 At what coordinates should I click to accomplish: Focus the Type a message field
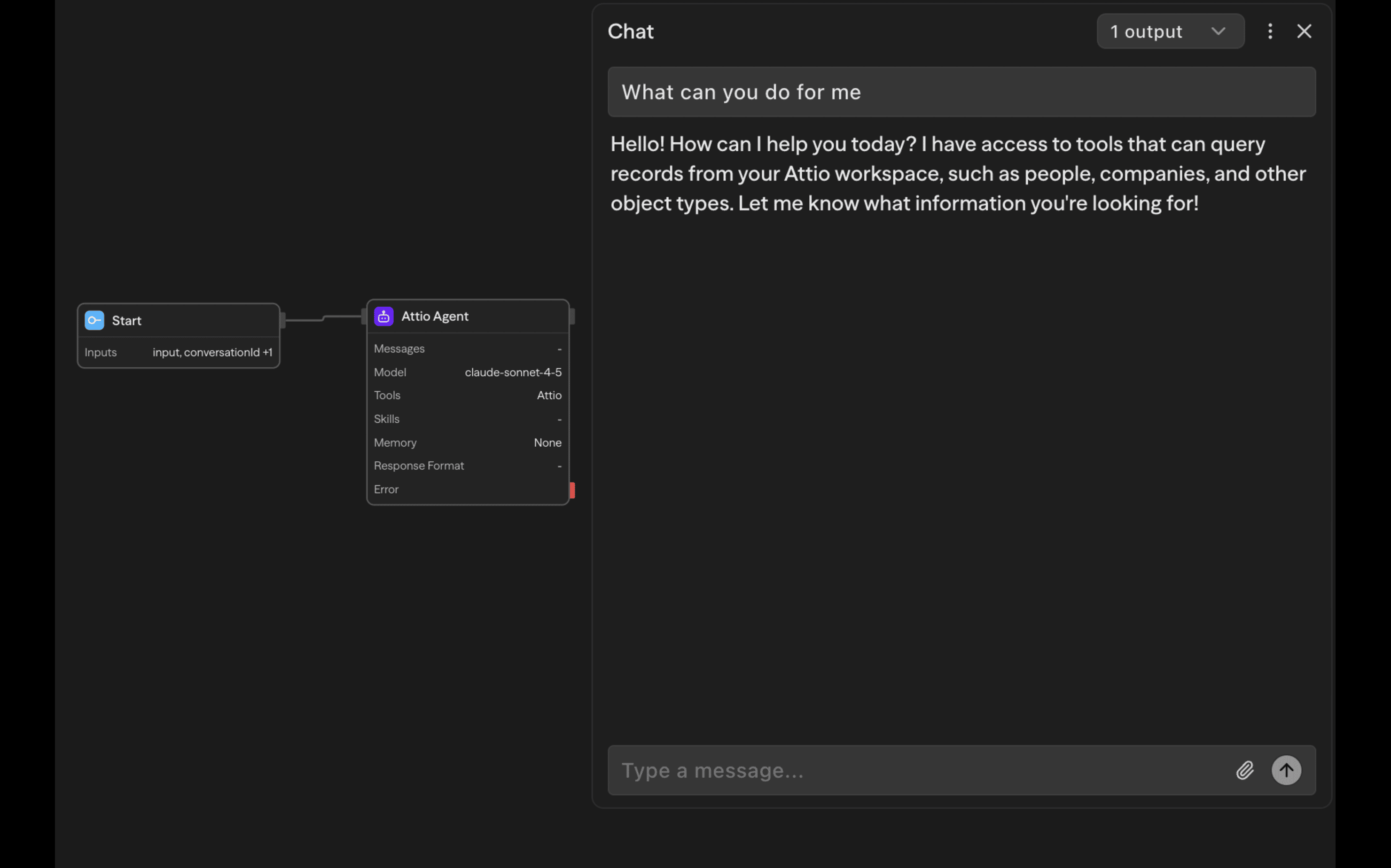point(919,770)
